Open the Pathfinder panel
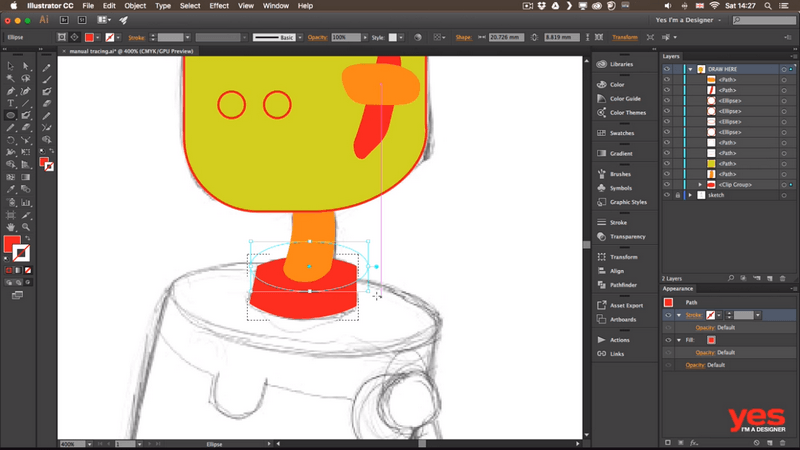 pos(624,285)
